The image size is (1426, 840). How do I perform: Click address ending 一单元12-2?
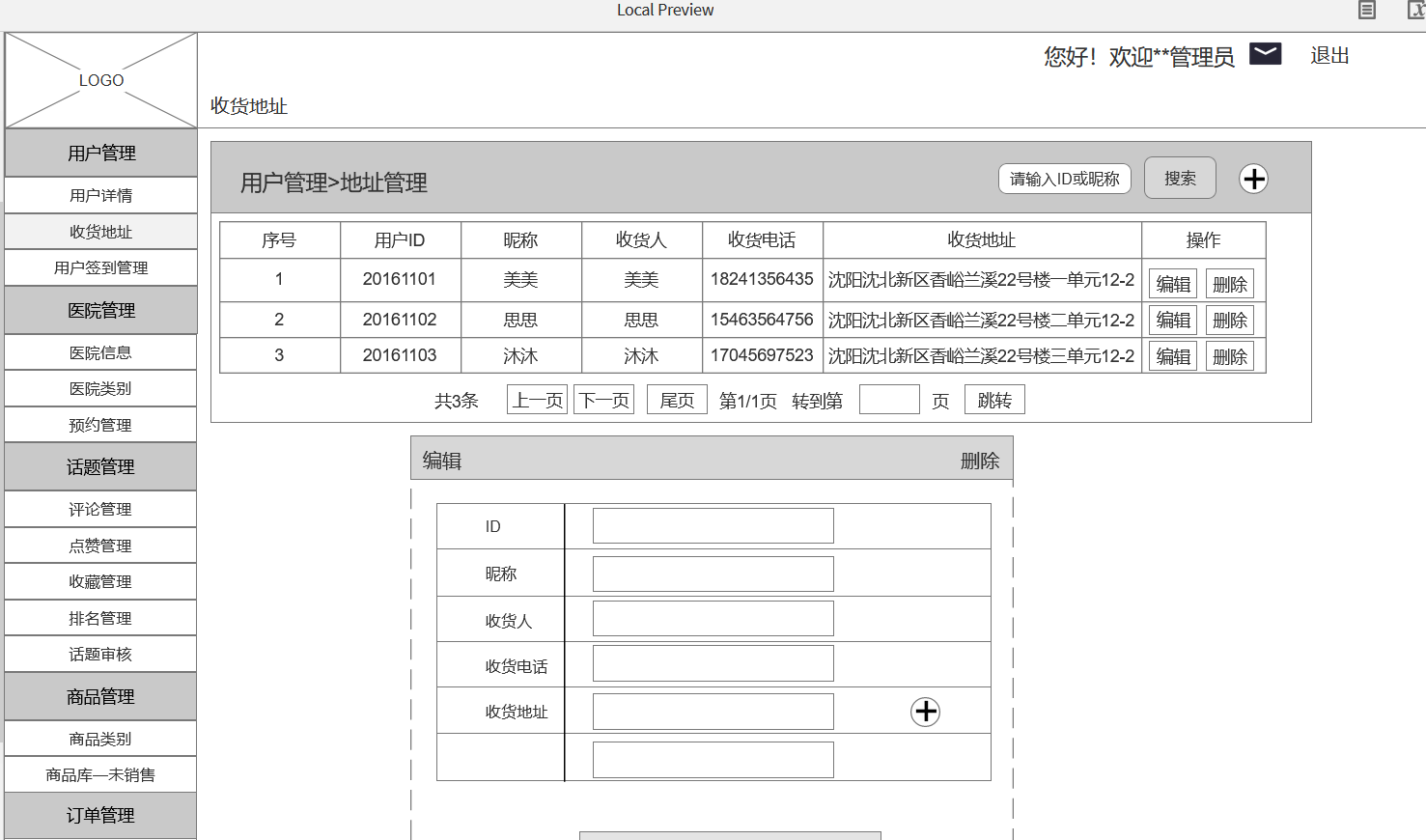(x=981, y=280)
